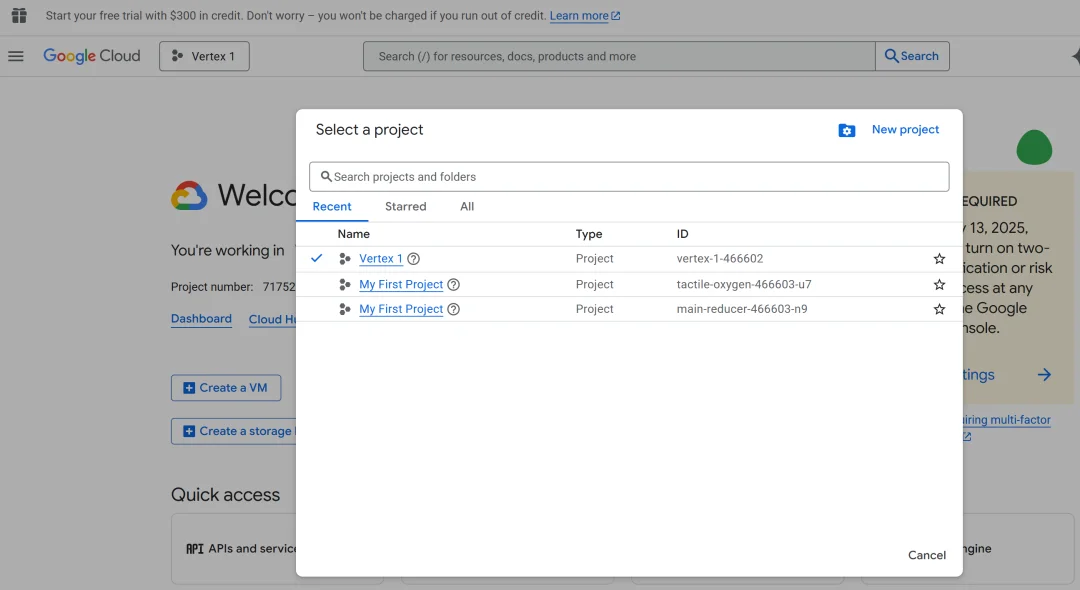Star the tactile-oxygen-466603-u7 project
Viewport: 1080px width, 590px height.
pyautogui.click(x=939, y=285)
